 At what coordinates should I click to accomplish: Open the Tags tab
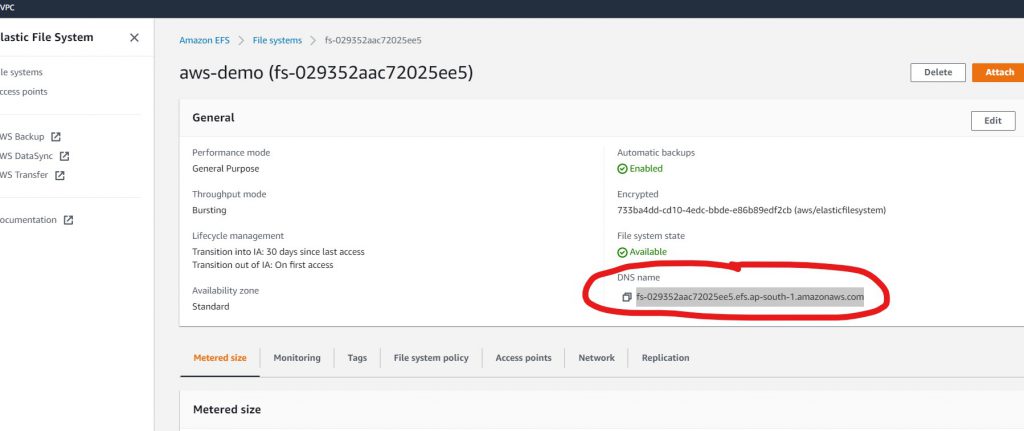[x=357, y=358]
